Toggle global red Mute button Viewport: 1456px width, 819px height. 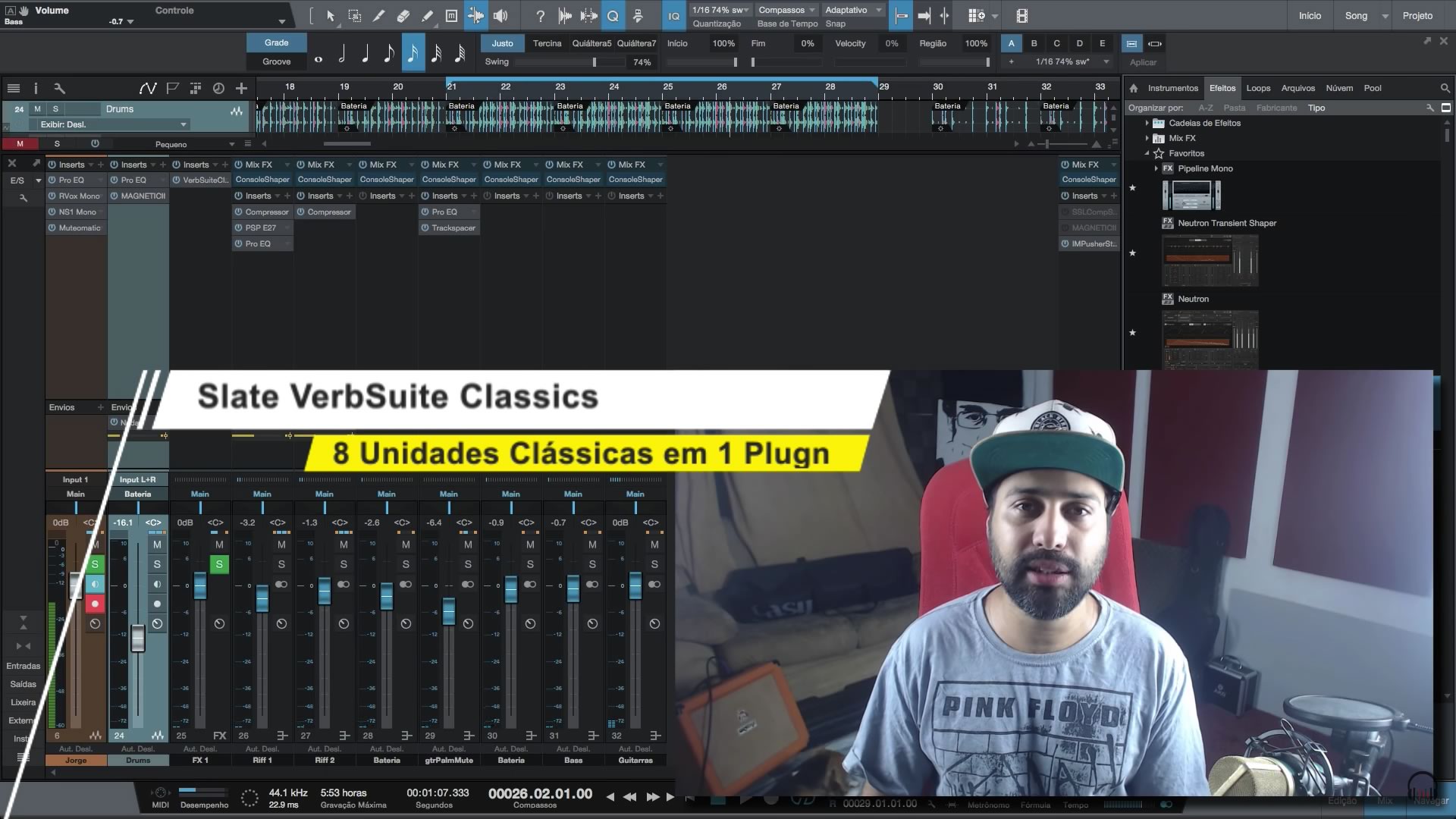point(20,144)
